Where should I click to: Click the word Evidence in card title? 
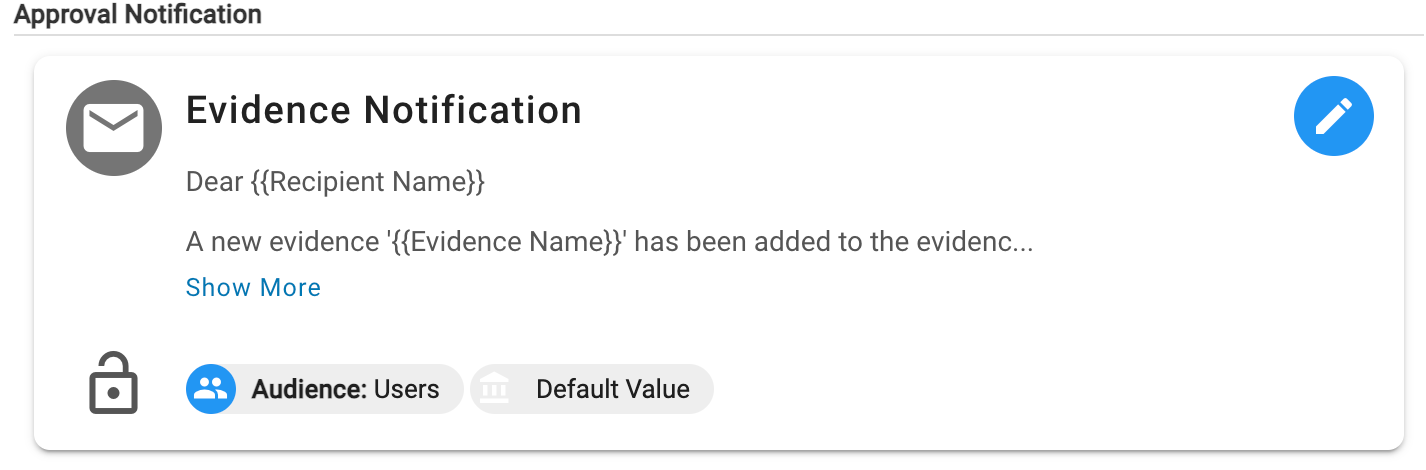(268, 110)
